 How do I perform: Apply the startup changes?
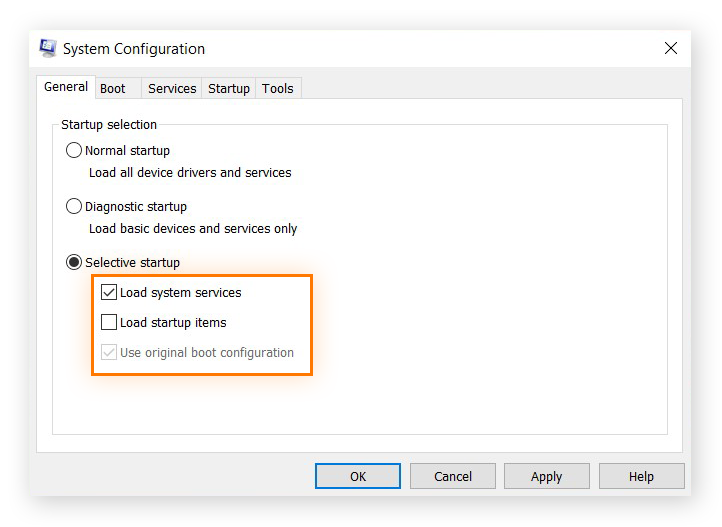[547, 476]
